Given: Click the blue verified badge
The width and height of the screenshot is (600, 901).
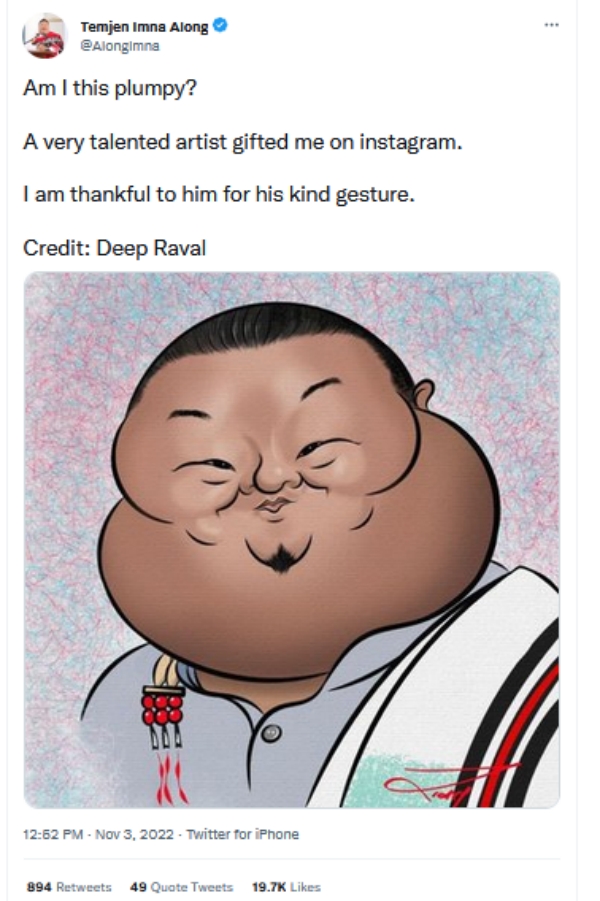Looking at the screenshot, I should [x=220, y=25].
